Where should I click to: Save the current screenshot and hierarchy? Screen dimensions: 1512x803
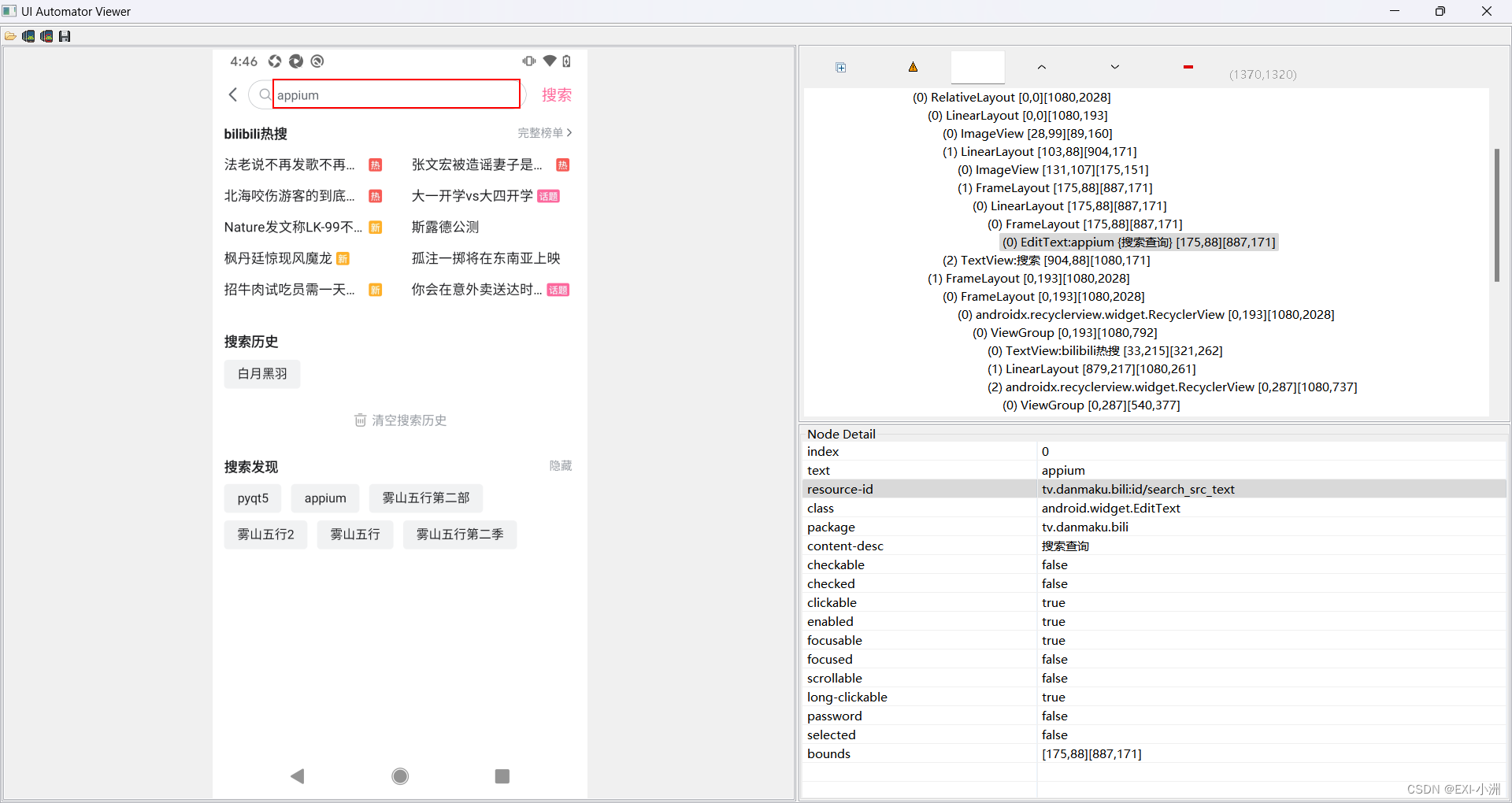[x=65, y=36]
